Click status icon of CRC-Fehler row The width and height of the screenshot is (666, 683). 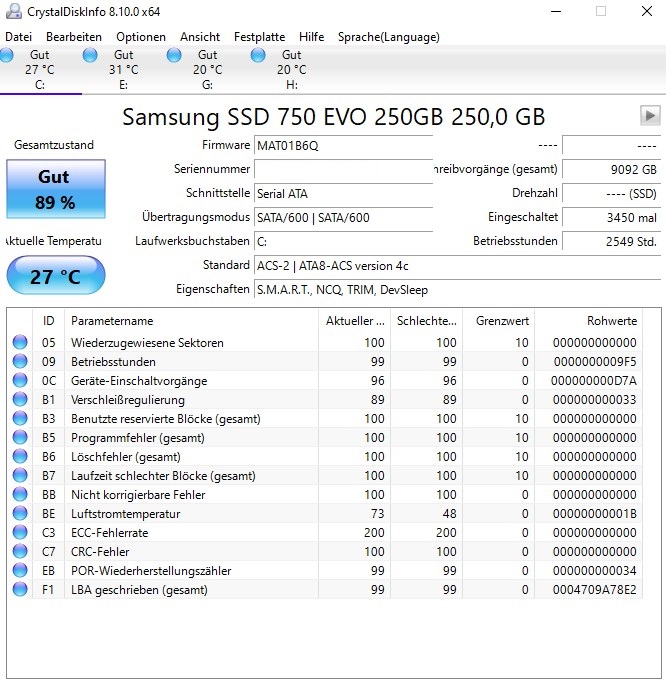pyautogui.click(x=20, y=551)
